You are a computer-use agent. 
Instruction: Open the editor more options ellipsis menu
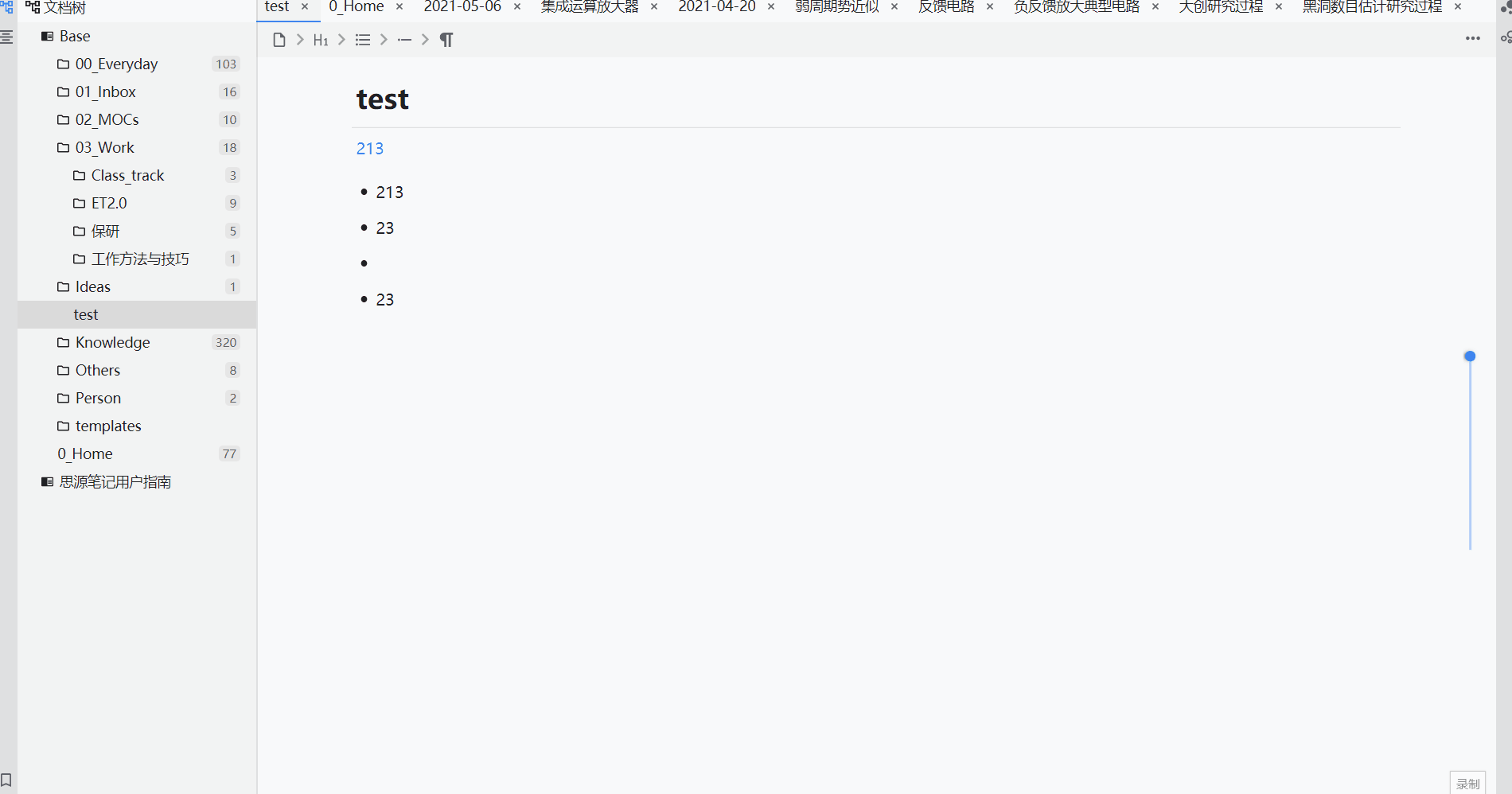[1473, 38]
